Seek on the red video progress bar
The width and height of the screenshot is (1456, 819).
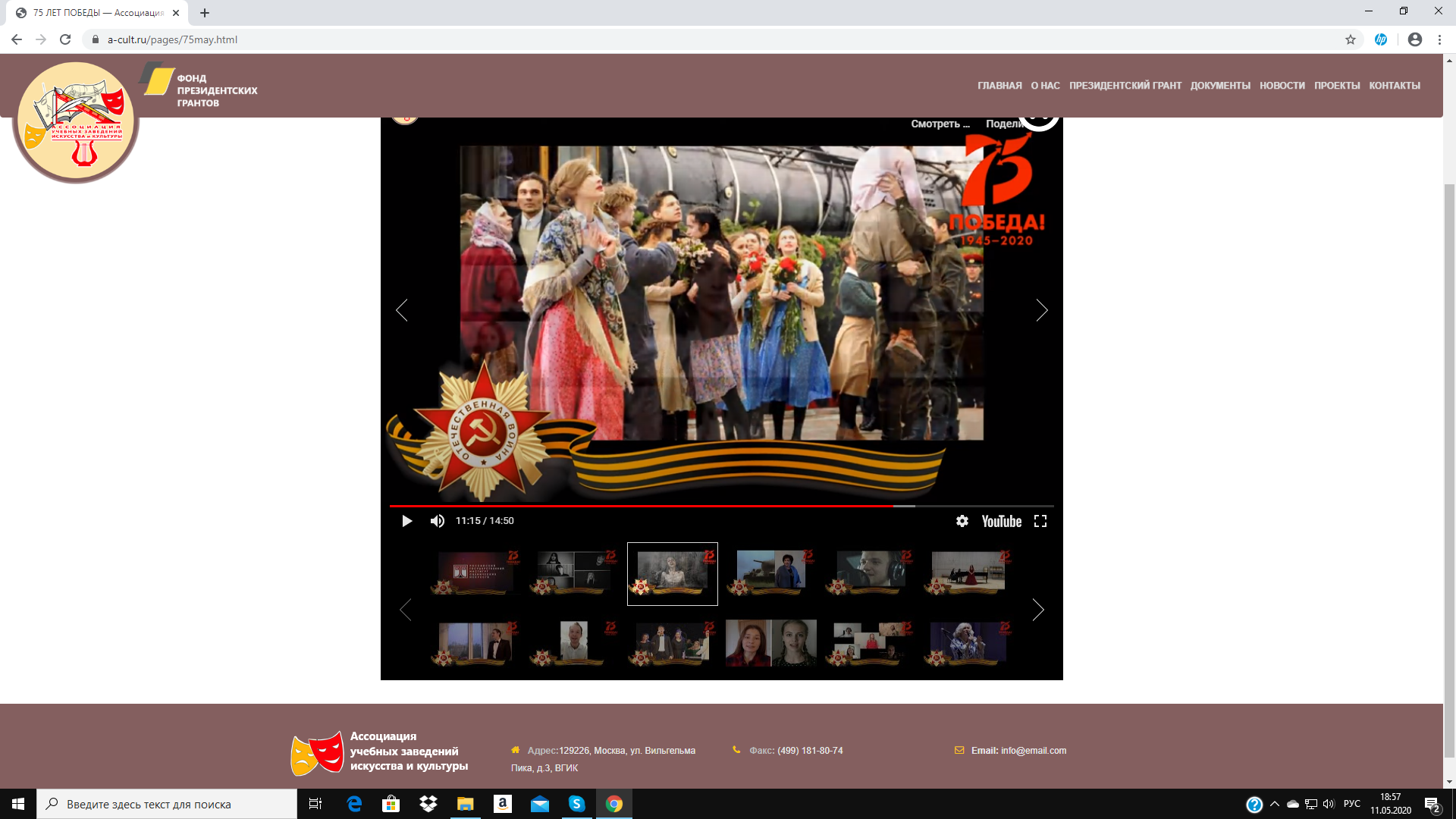click(721, 506)
